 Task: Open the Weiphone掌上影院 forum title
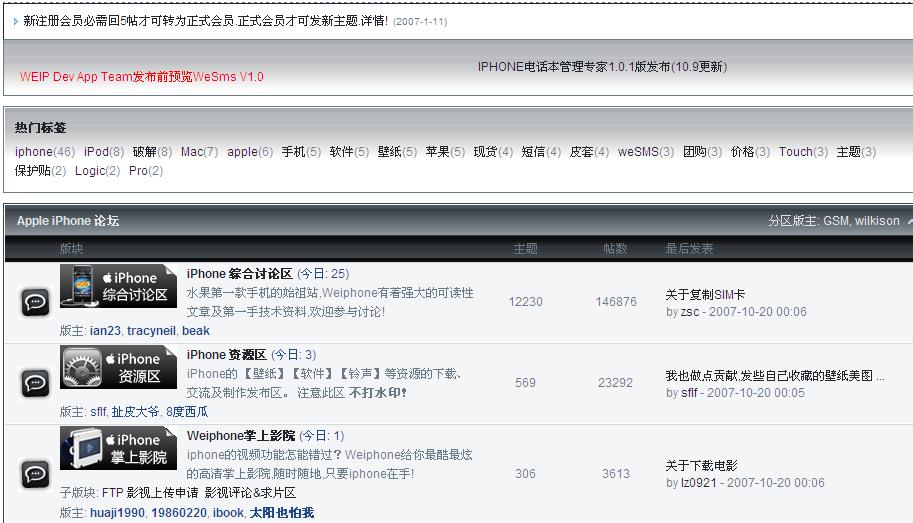tap(241, 436)
